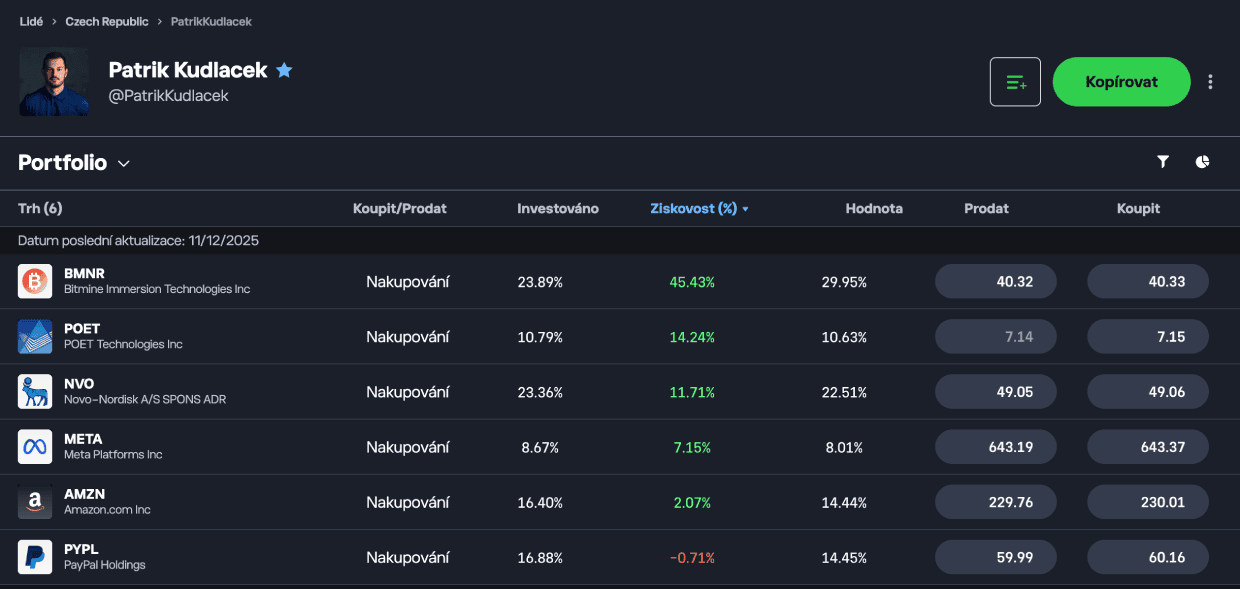
Task: Click Patrik Kudlacek's profile photo
Action: (x=54, y=82)
